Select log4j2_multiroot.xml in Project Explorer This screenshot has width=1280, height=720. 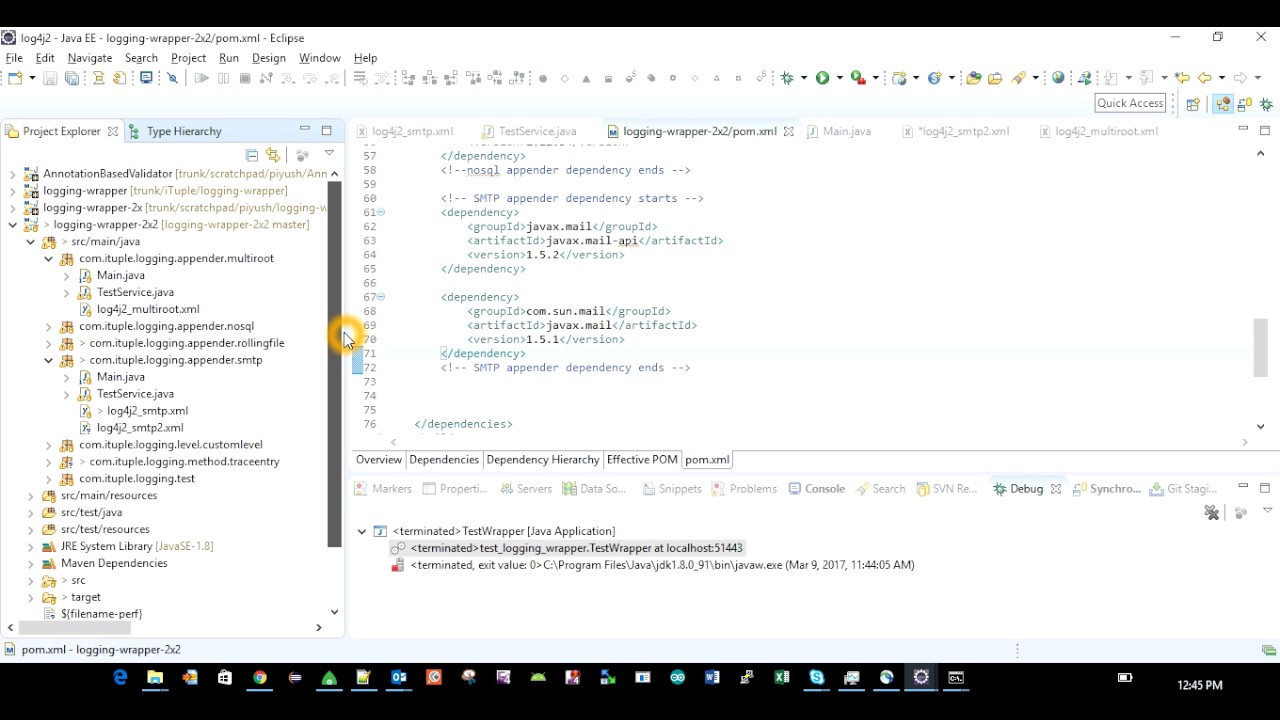pos(139,310)
